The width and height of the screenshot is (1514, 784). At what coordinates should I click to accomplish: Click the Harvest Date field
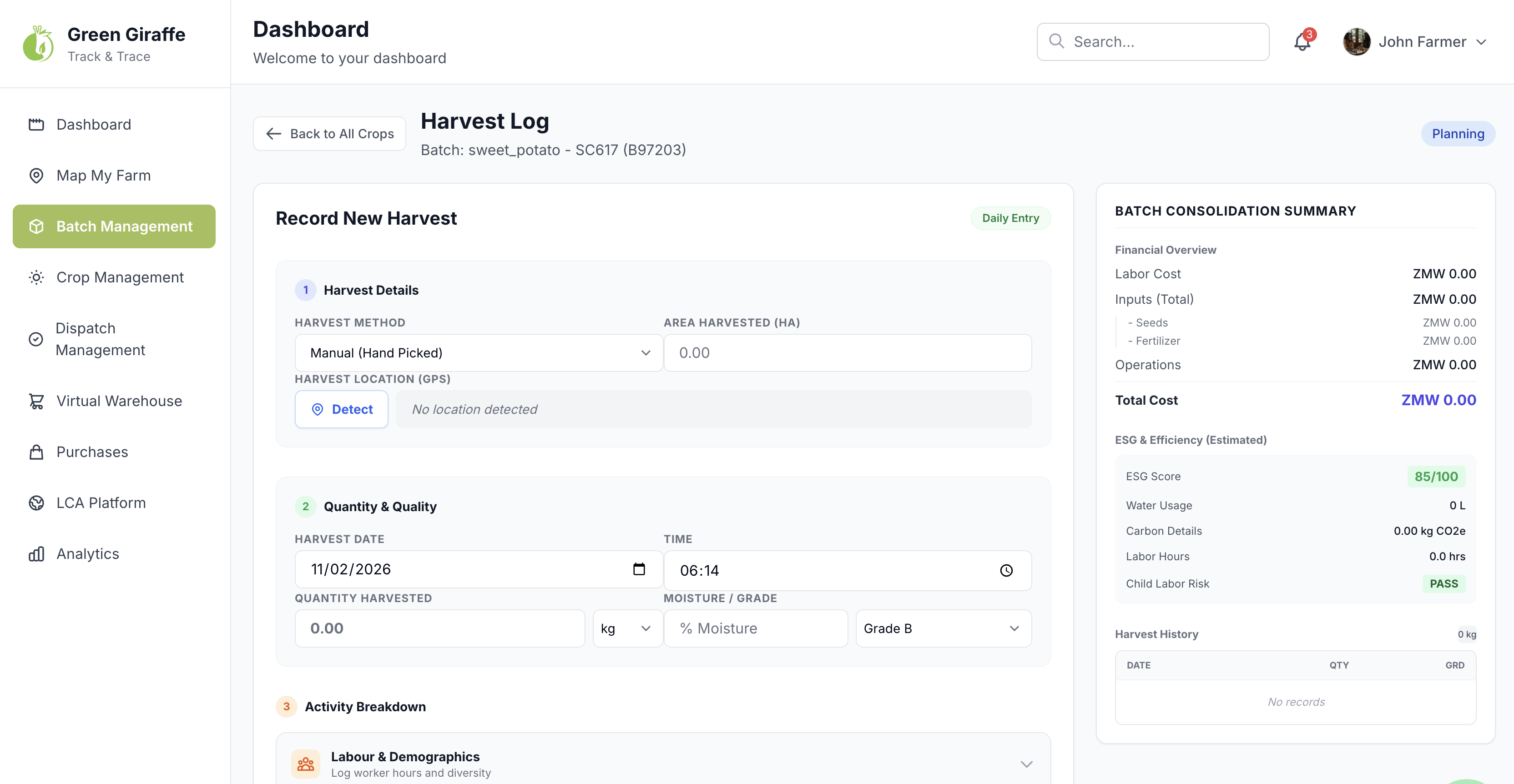(x=479, y=569)
